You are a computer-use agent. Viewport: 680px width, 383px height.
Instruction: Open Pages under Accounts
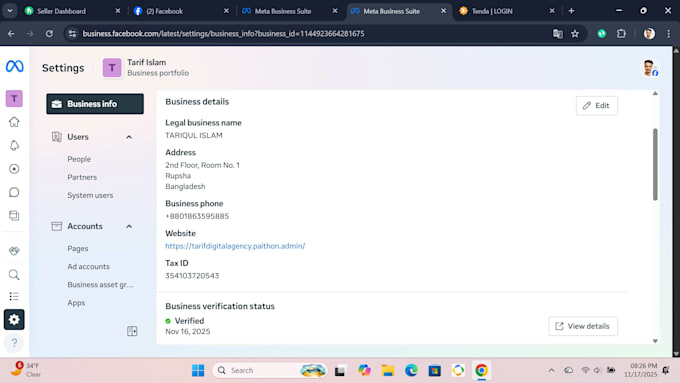click(x=78, y=249)
